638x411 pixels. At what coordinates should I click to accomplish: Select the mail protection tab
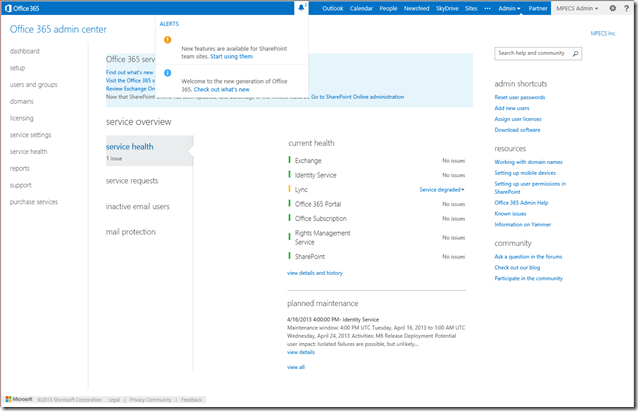point(131,232)
